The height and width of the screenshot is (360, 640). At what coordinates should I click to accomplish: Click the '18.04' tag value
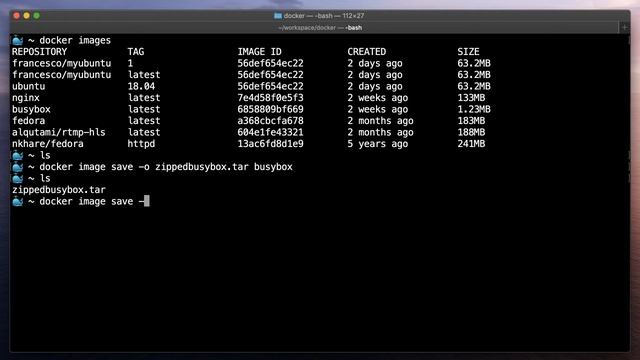pos(141,87)
